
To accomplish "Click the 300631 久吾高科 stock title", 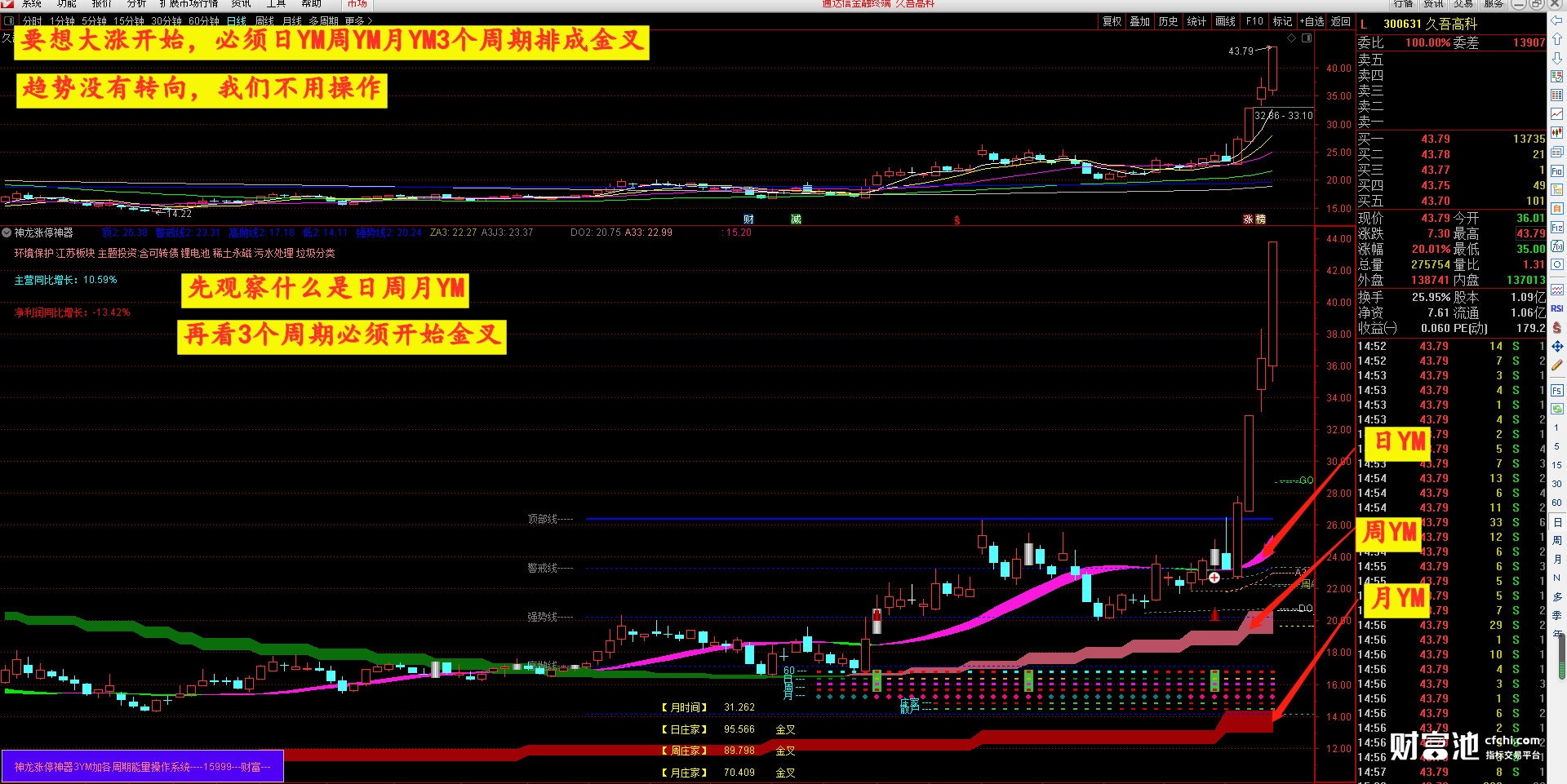I will tap(1430, 24).
